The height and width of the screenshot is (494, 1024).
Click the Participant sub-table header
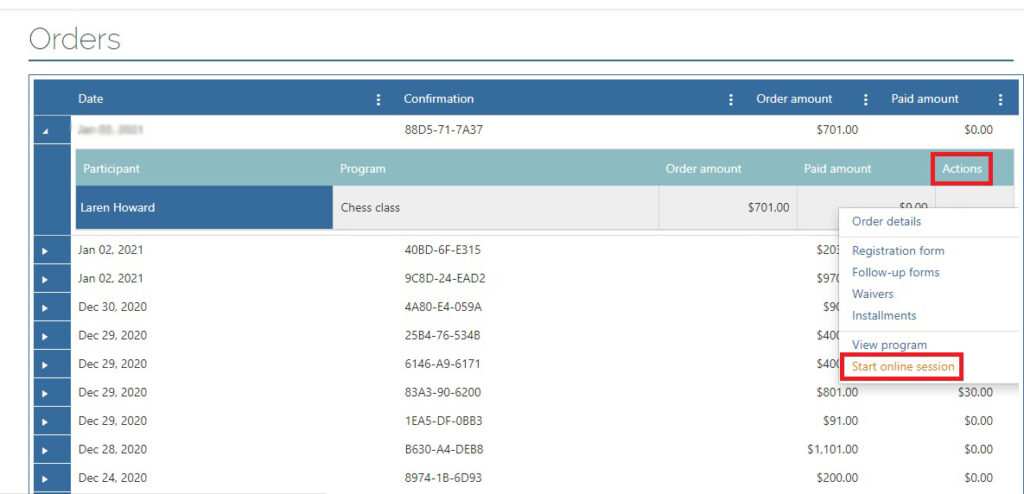coord(111,169)
